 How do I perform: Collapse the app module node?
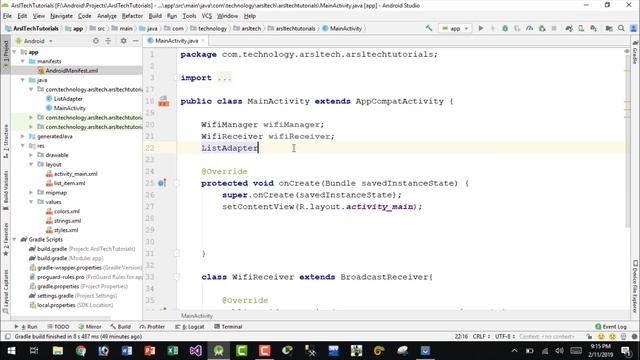[x=15, y=52]
